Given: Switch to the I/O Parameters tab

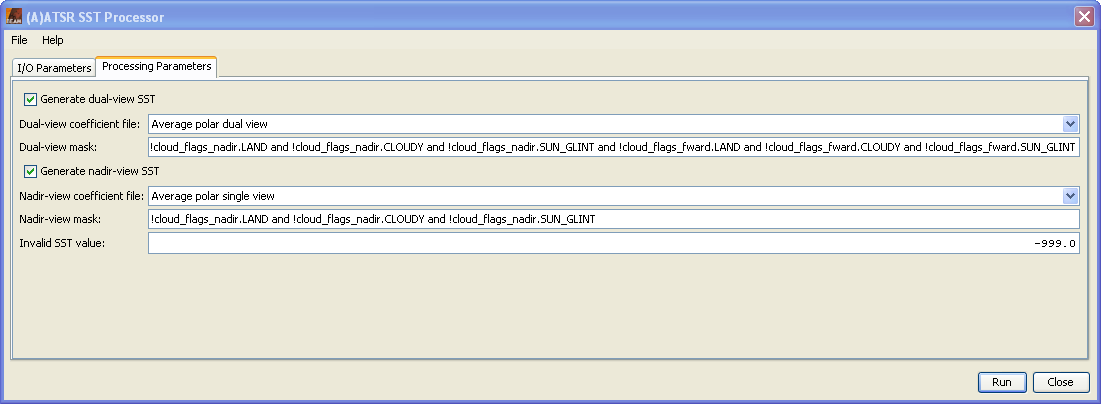Looking at the screenshot, I should pyautogui.click(x=54, y=68).
